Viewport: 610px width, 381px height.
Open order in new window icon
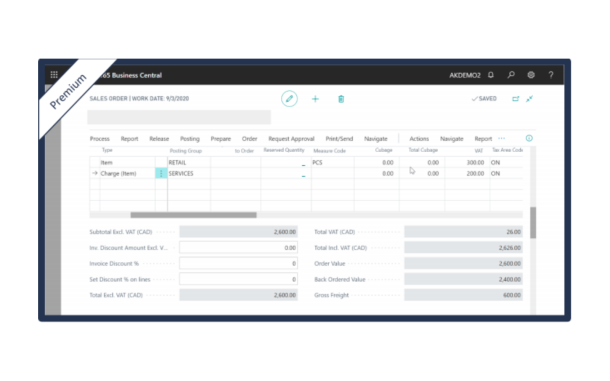pyautogui.click(x=515, y=99)
